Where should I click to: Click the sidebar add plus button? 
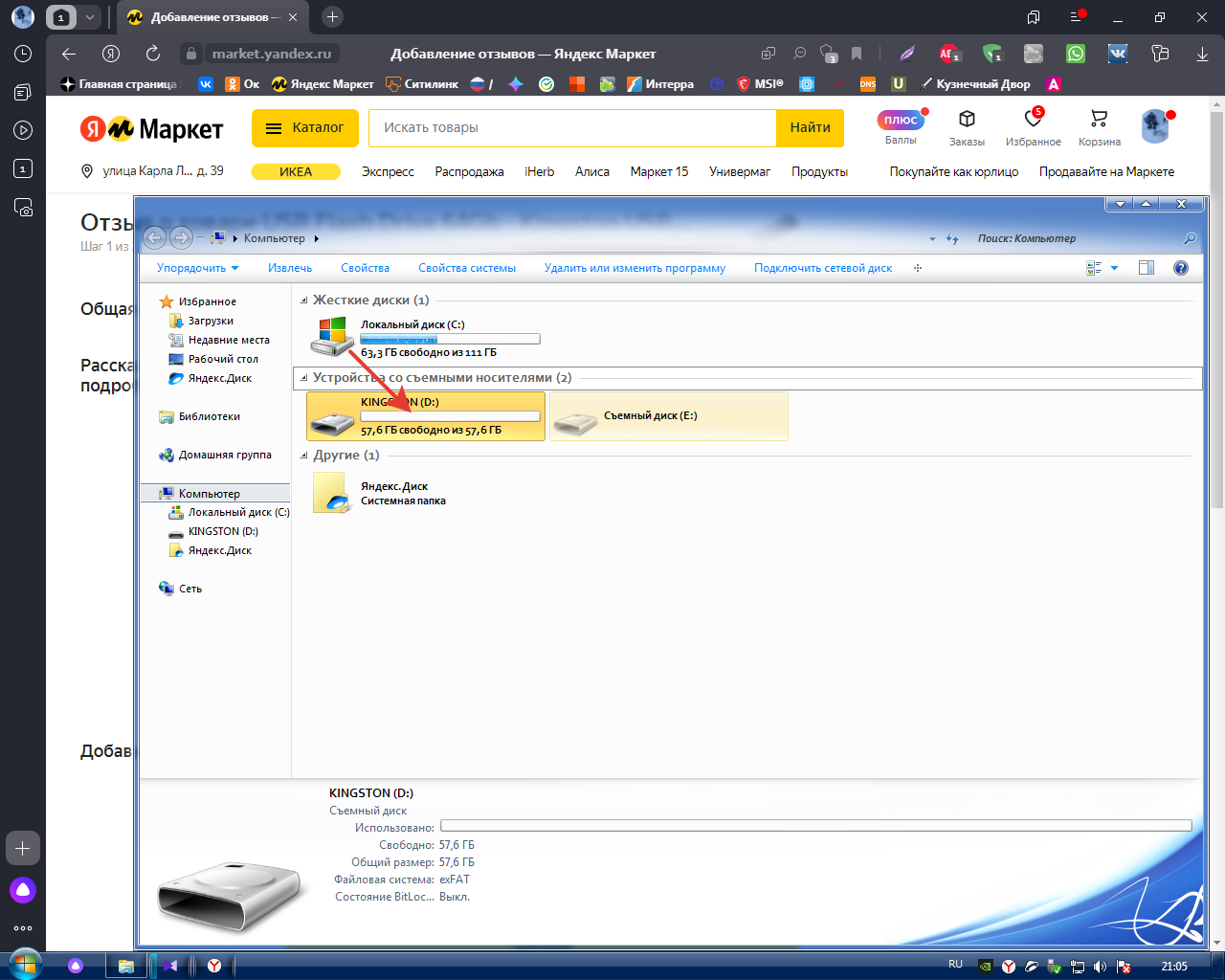(x=23, y=848)
